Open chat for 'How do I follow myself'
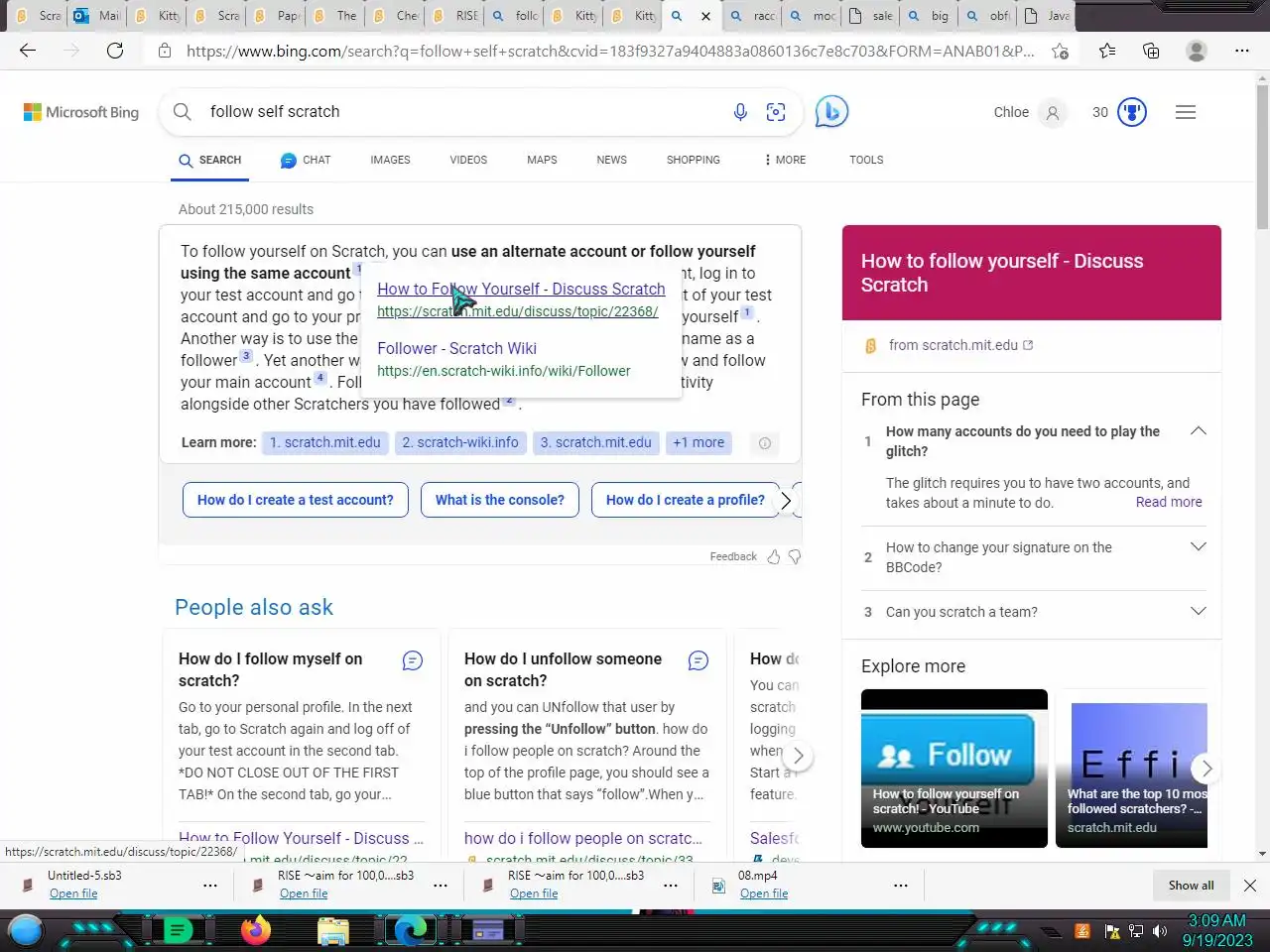Screen dimensions: 1270x952 pos(413,660)
